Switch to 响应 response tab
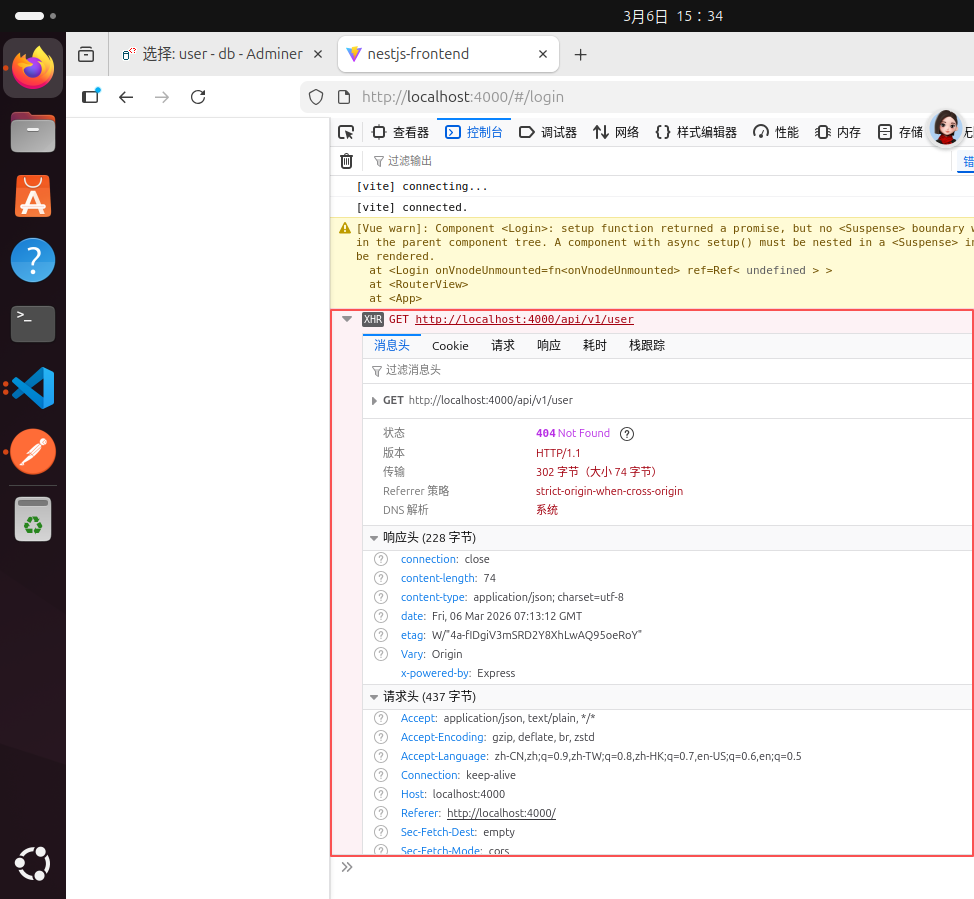Image resolution: width=974 pixels, height=899 pixels. pos(548,345)
